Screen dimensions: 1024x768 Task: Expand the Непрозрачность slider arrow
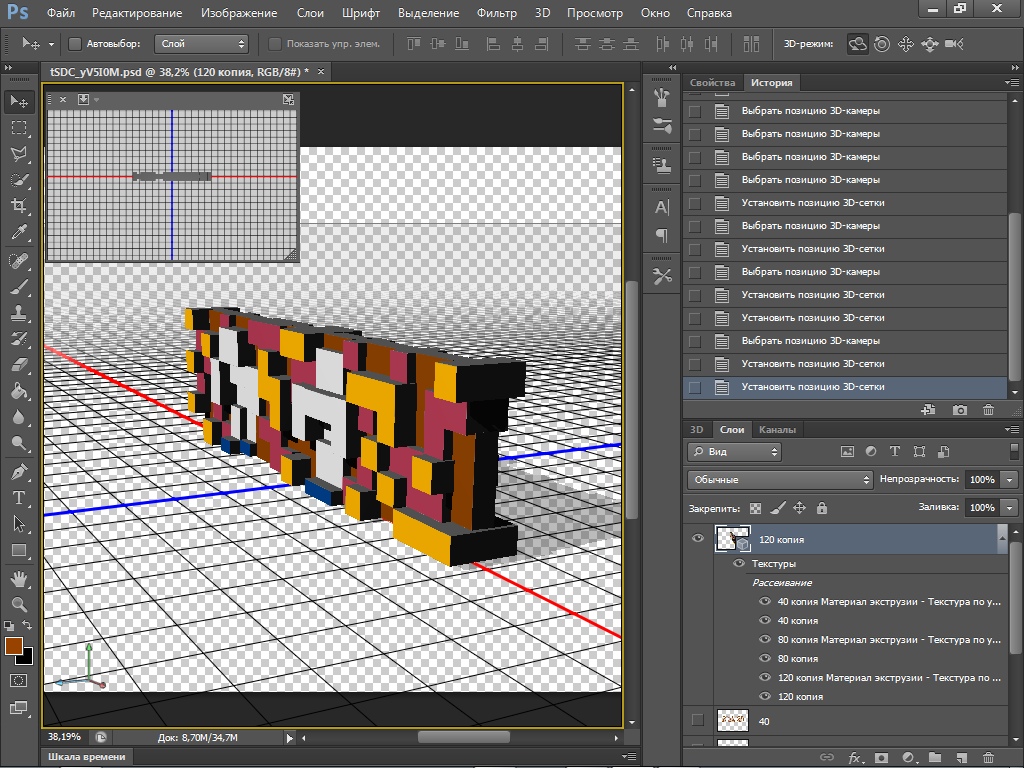tap(1010, 479)
